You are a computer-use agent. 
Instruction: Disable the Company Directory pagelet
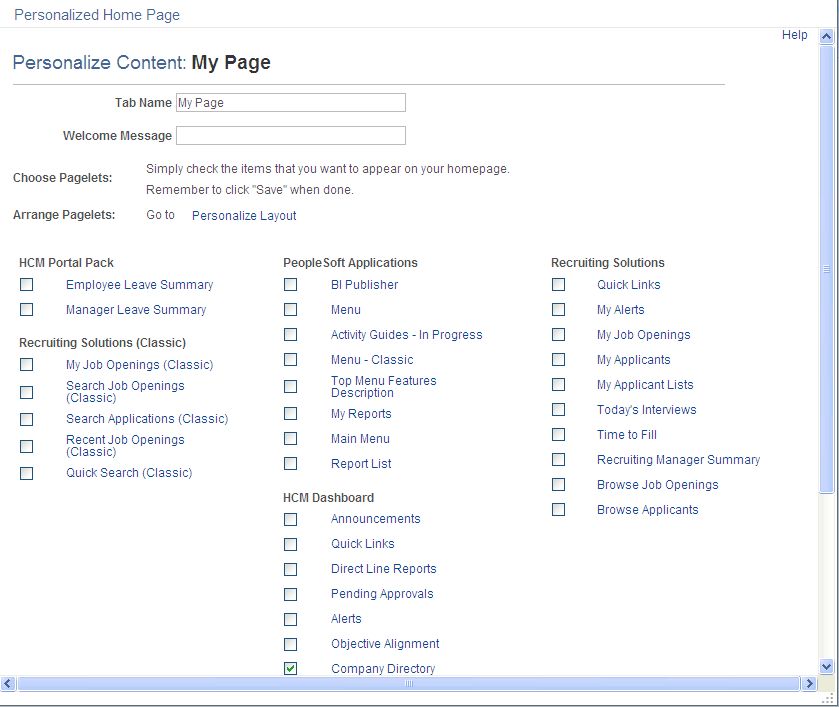[290, 668]
